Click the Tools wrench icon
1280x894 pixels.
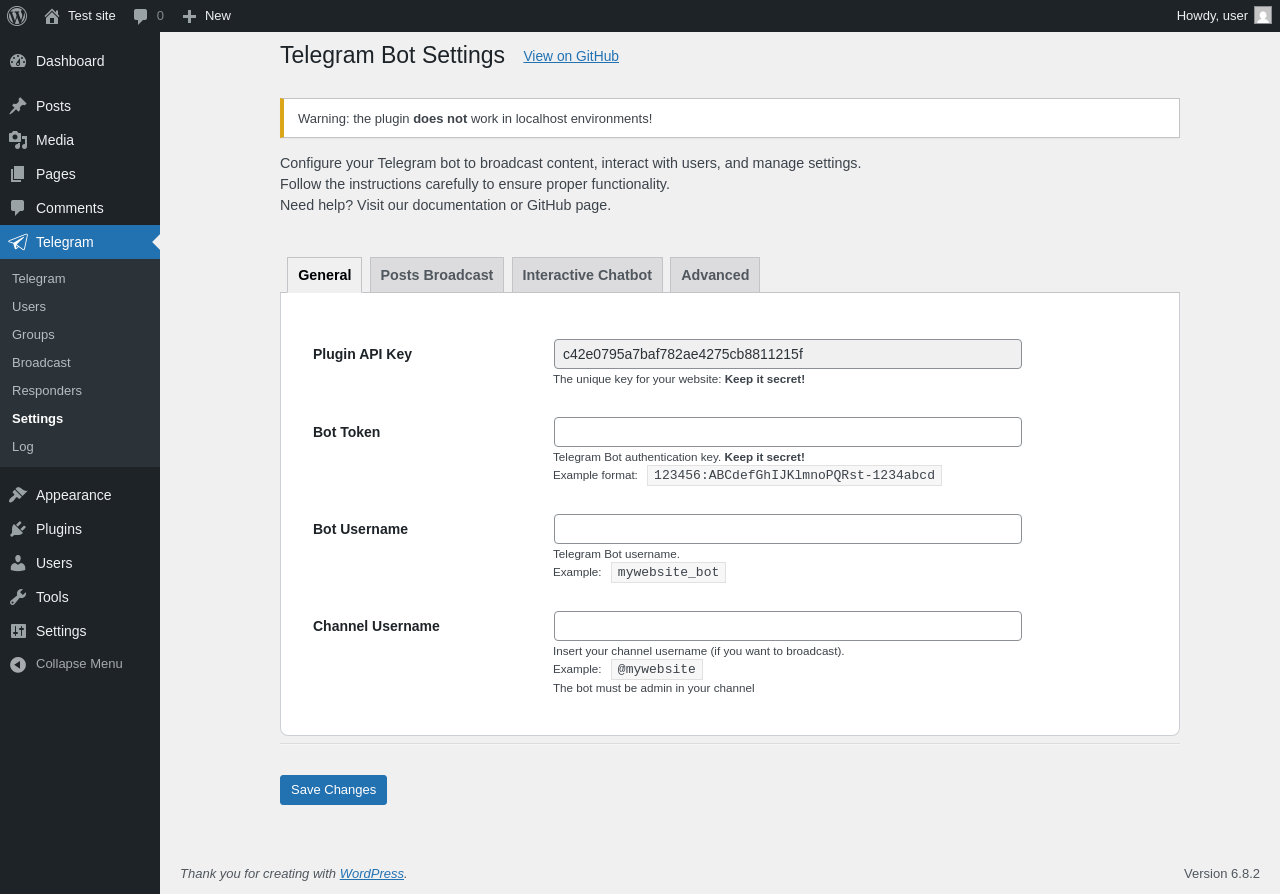click(18, 597)
